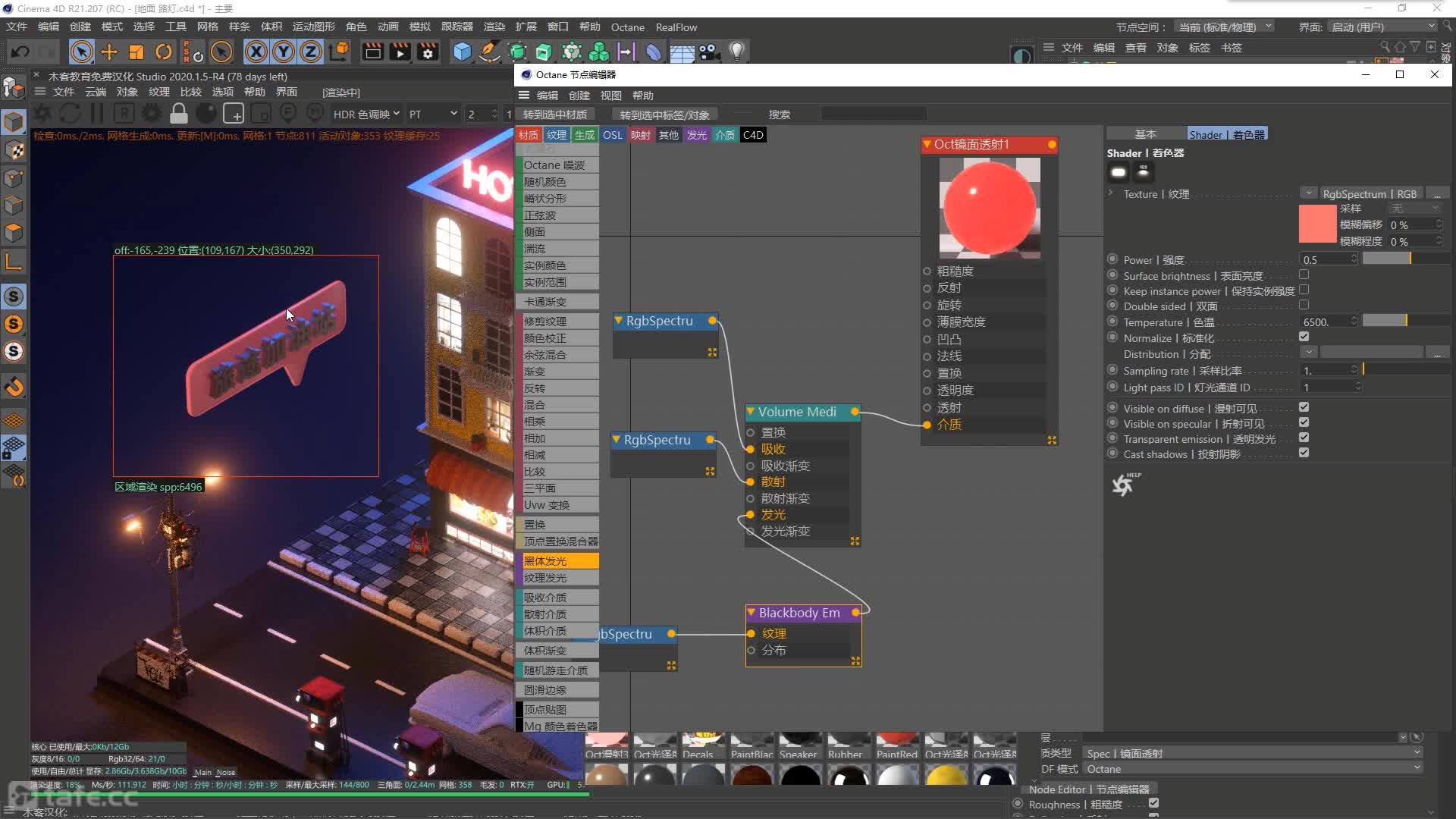Uncheck Transparent emission checkbox
Image resolution: width=1456 pixels, height=819 pixels.
click(1304, 438)
